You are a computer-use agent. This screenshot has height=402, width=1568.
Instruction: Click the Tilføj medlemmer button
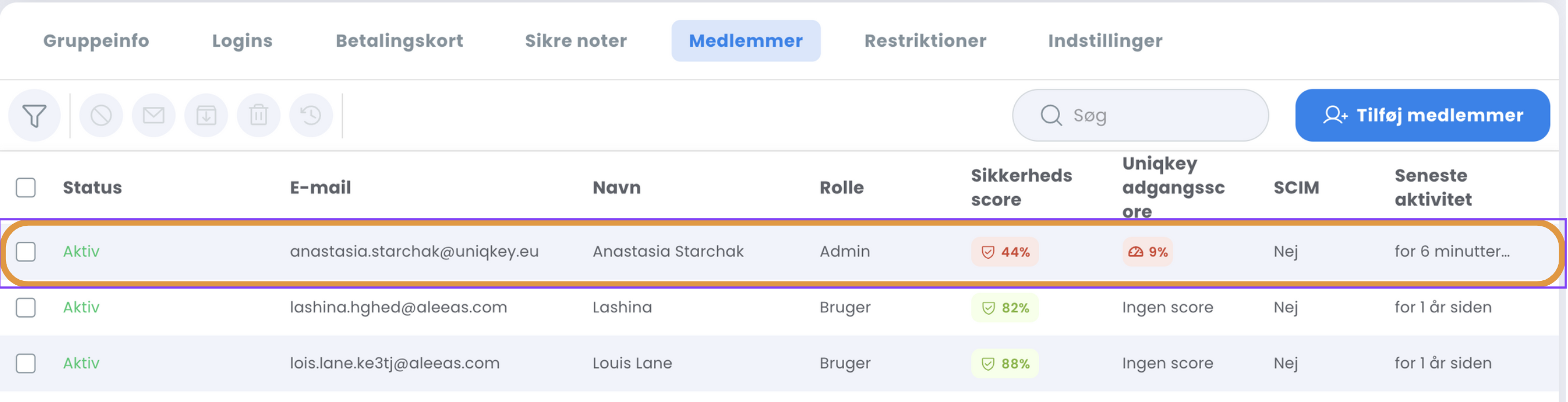click(x=1423, y=116)
